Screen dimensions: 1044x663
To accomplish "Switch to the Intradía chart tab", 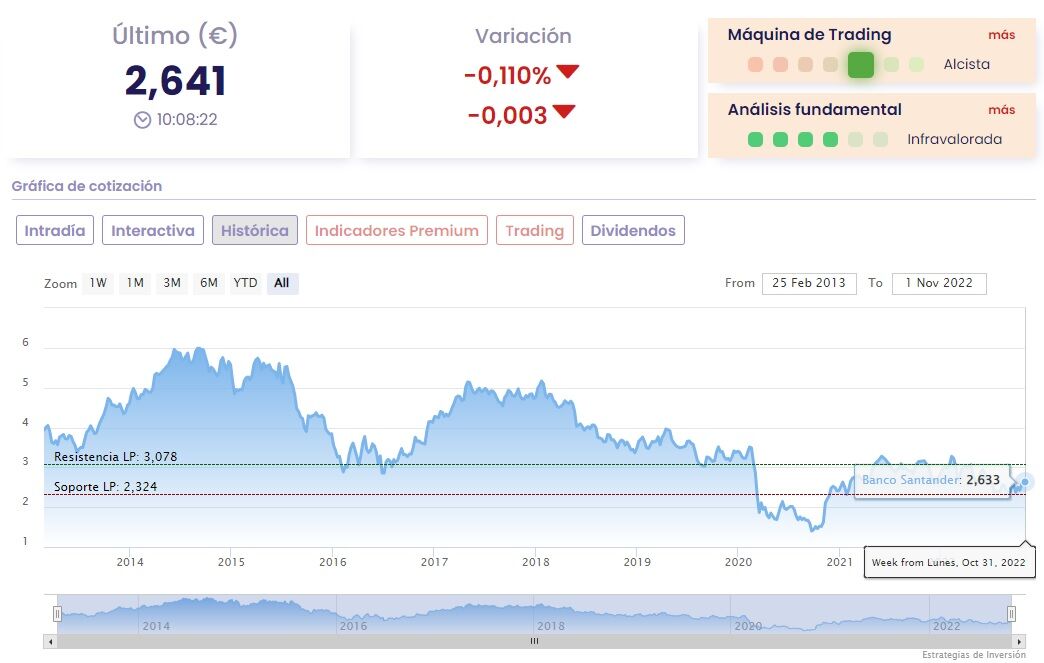I will coord(55,231).
